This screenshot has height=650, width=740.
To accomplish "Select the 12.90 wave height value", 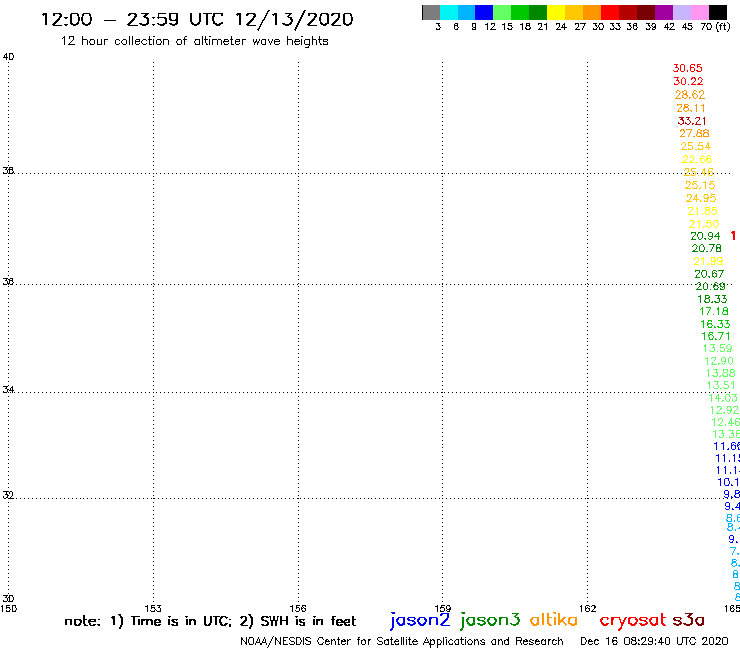I will (x=719, y=361).
